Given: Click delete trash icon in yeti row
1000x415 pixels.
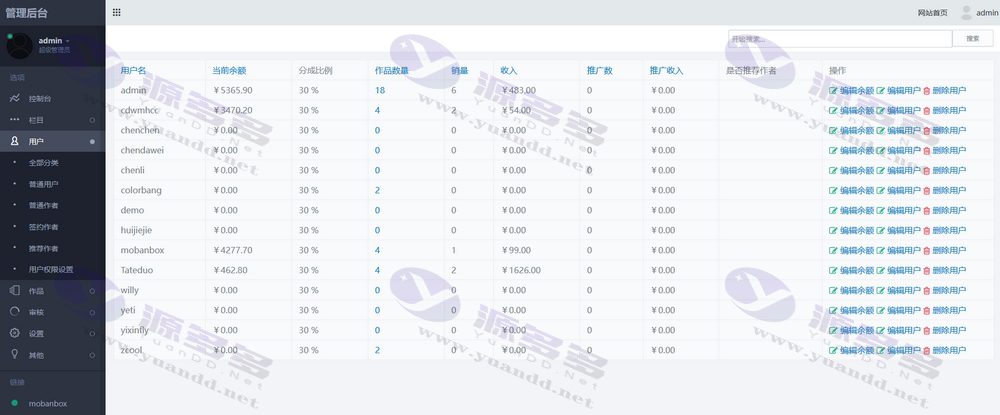Looking at the screenshot, I should tap(927, 310).
